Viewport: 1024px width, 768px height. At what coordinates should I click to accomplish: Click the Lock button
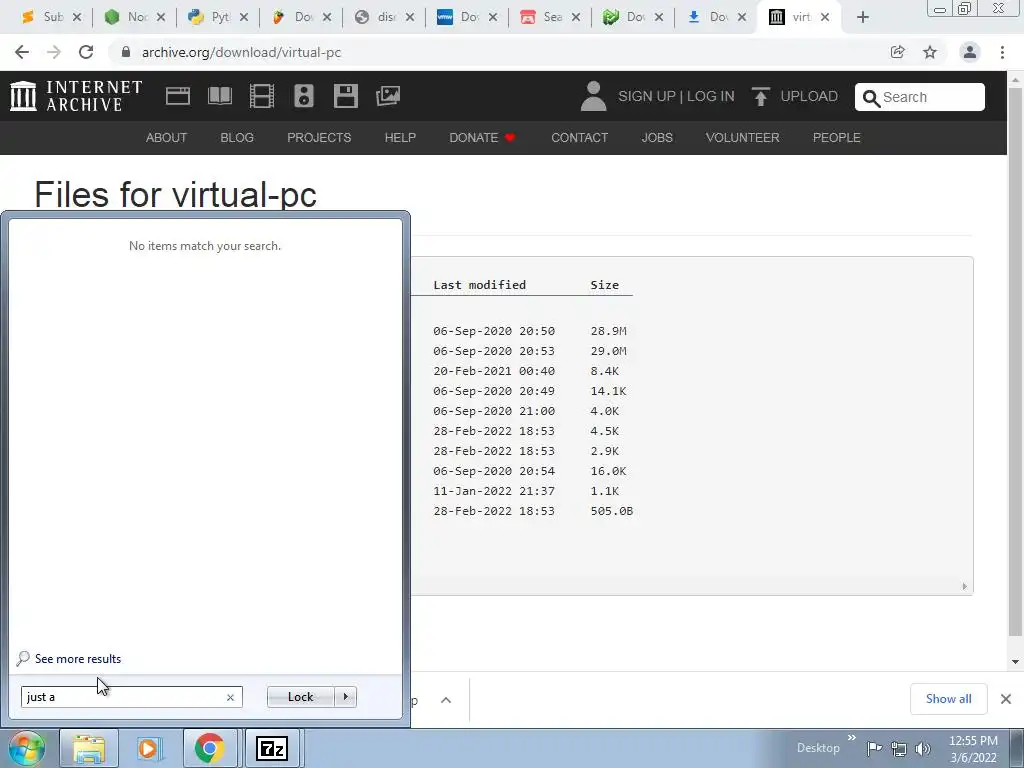[x=300, y=697]
